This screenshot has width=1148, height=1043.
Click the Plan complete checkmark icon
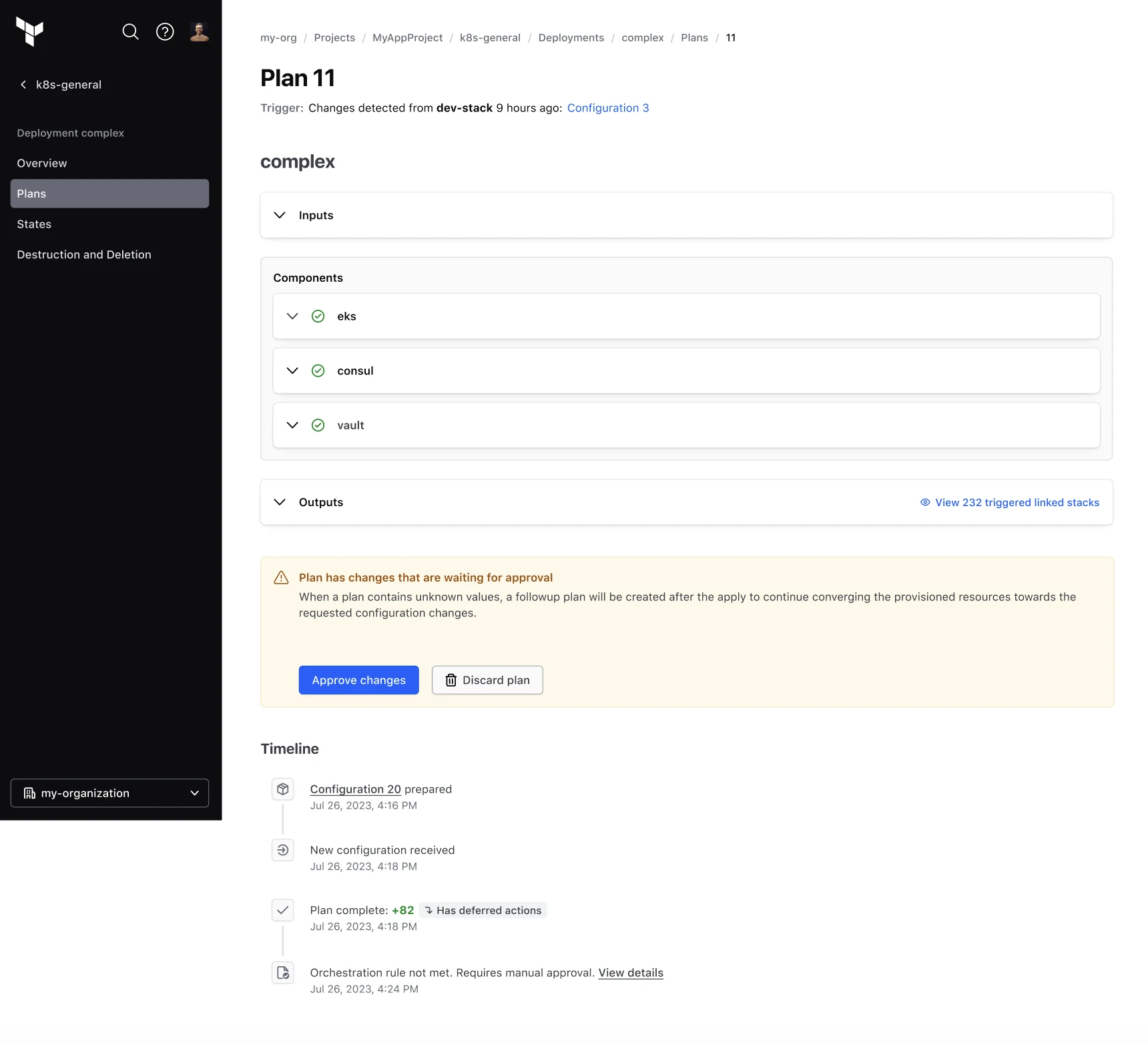coord(283,910)
